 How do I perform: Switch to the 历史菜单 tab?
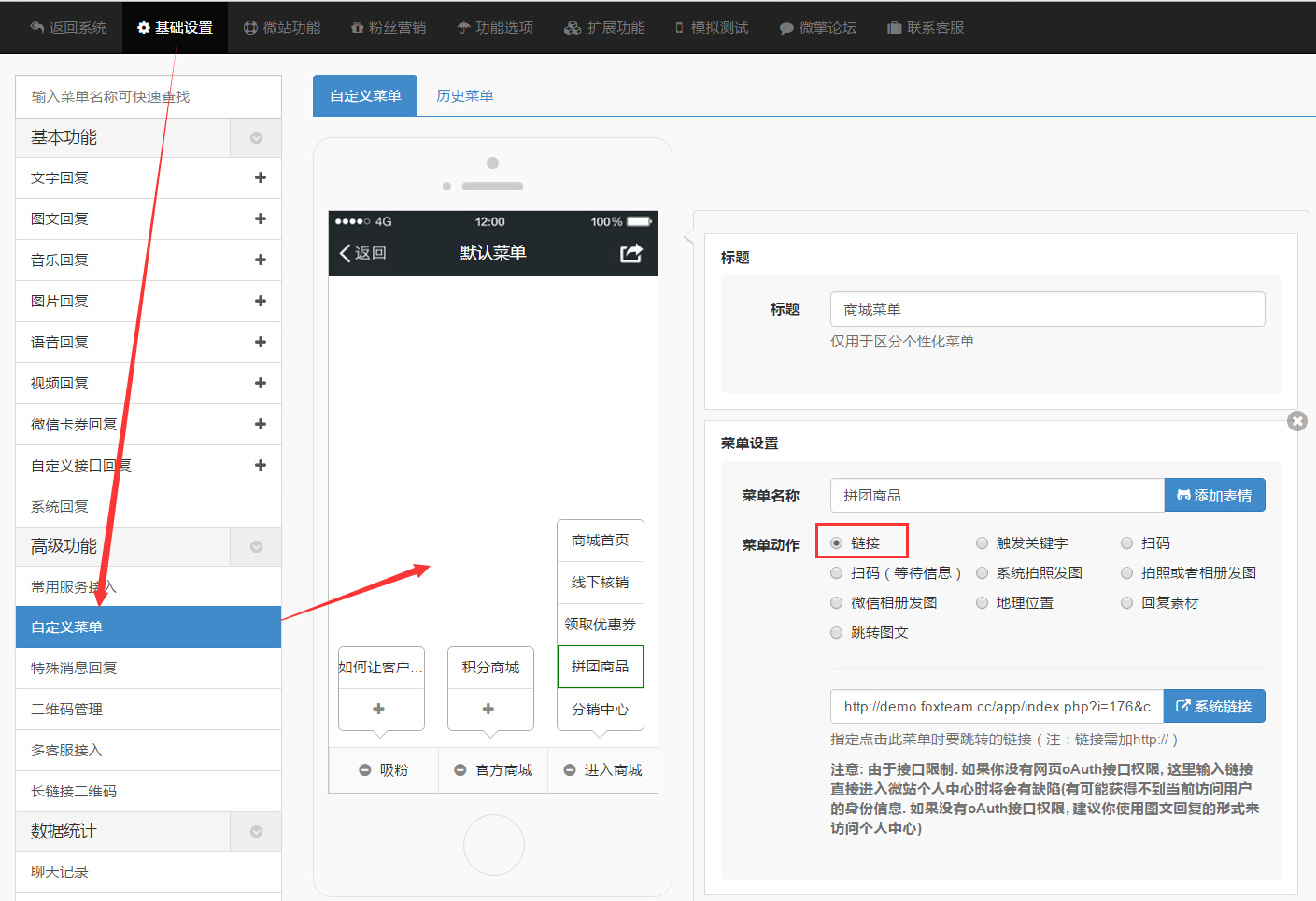[x=464, y=96]
